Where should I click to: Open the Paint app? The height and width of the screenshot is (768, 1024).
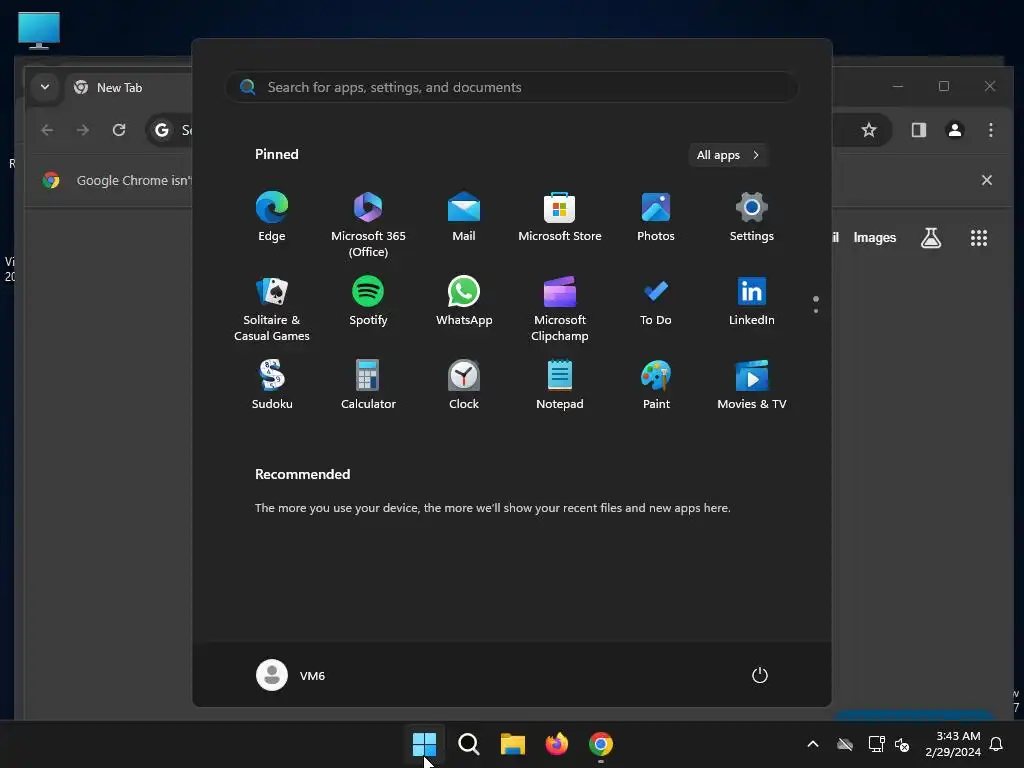[656, 385]
